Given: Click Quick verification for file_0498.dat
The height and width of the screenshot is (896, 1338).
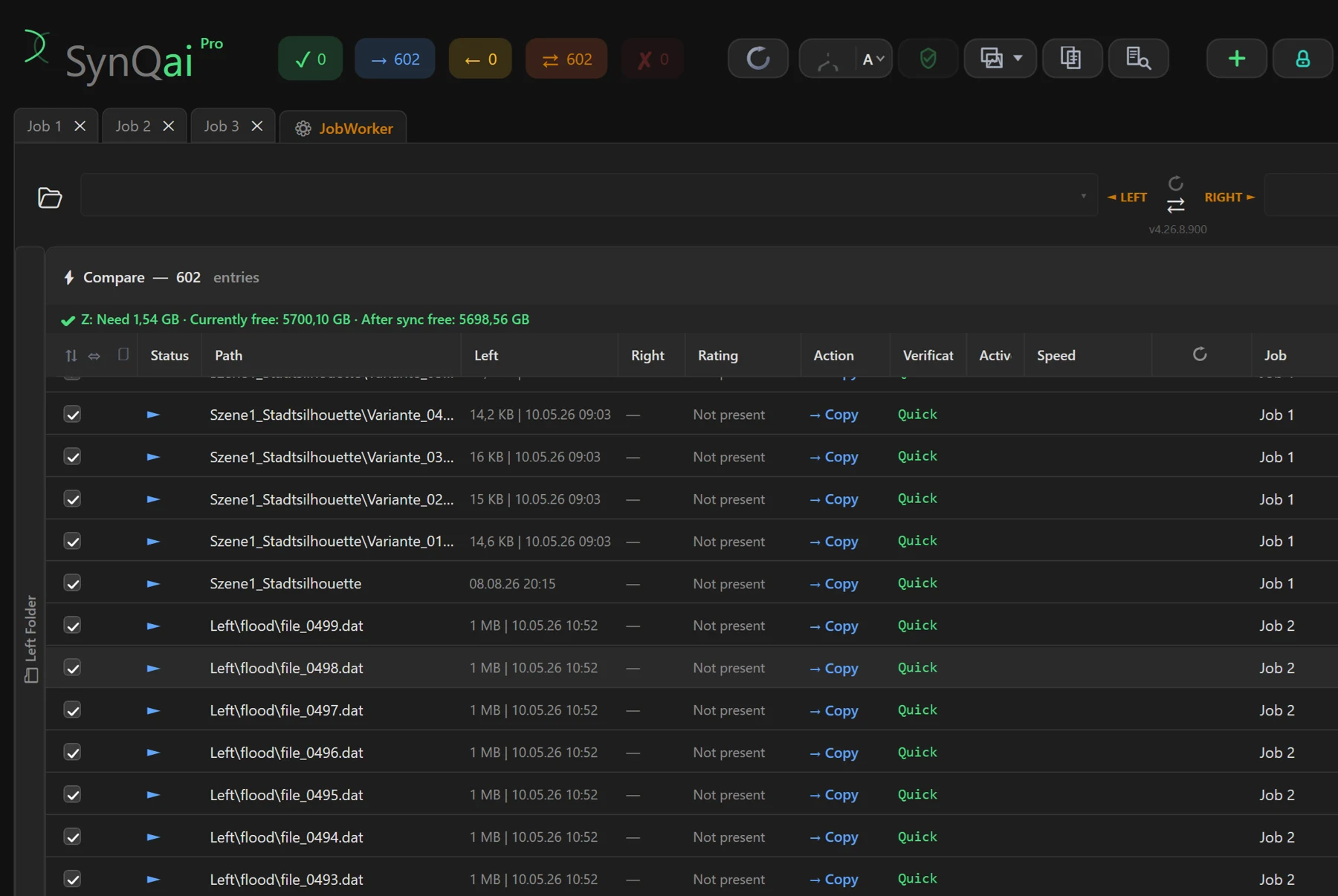Looking at the screenshot, I should point(917,668).
